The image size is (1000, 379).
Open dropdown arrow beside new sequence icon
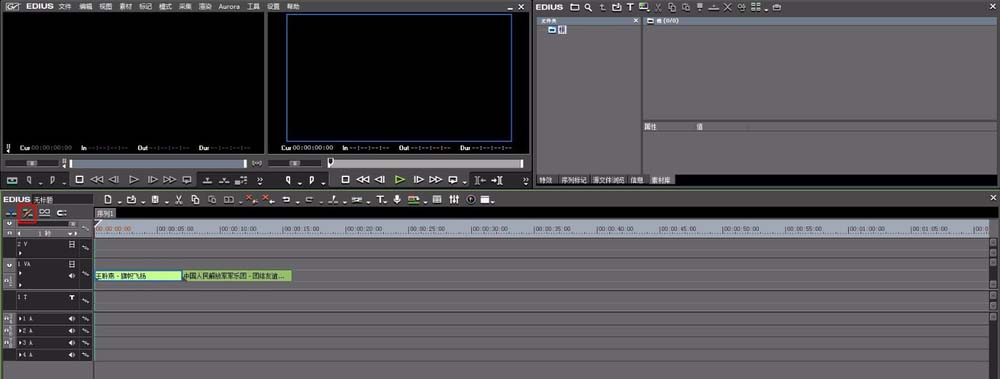tap(119, 202)
